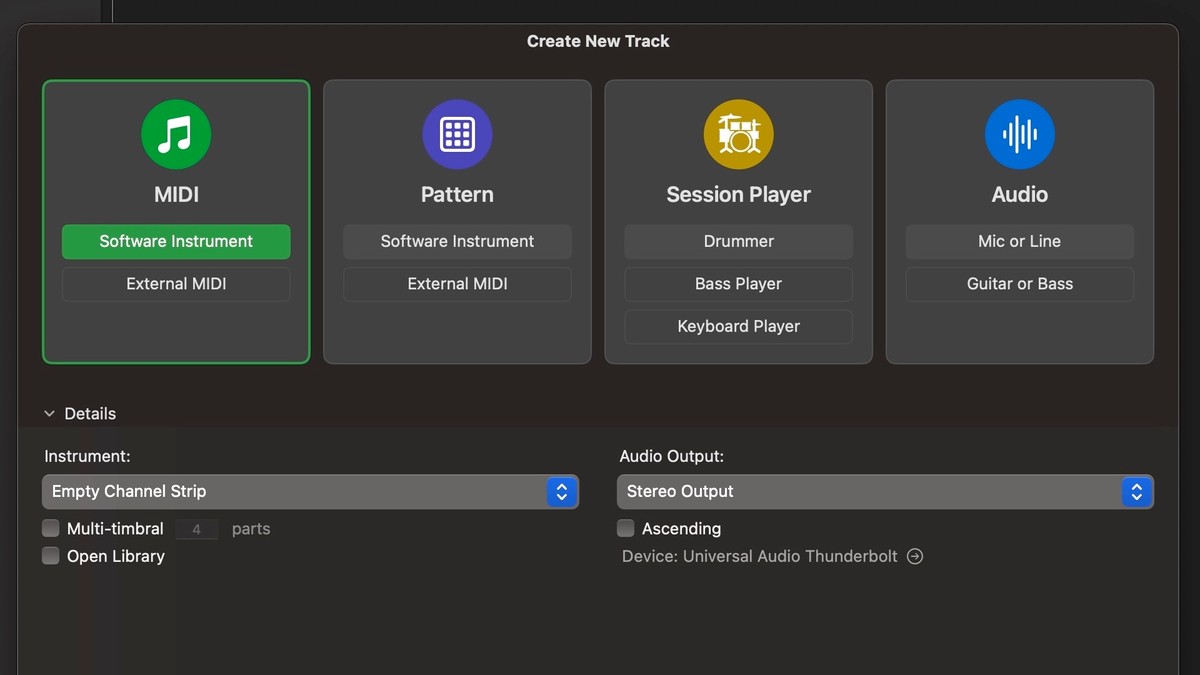
Task: Click the purple Pattern grid icon
Action: click(x=457, y=134)
